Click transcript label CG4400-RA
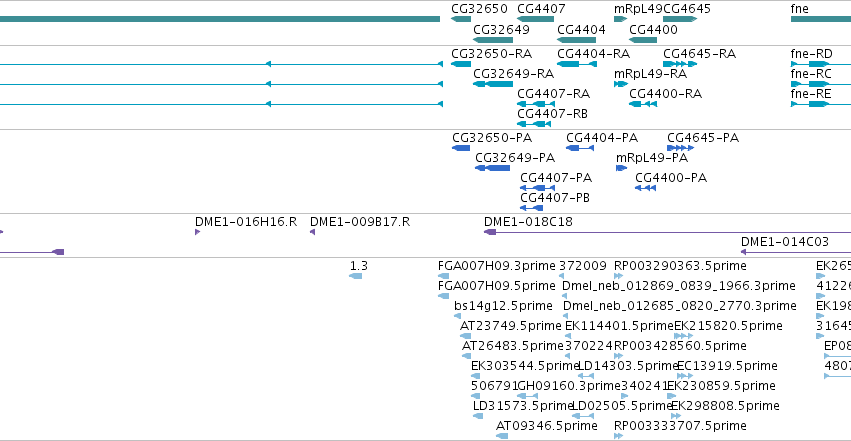851x441 pixels. pos(665,94)
